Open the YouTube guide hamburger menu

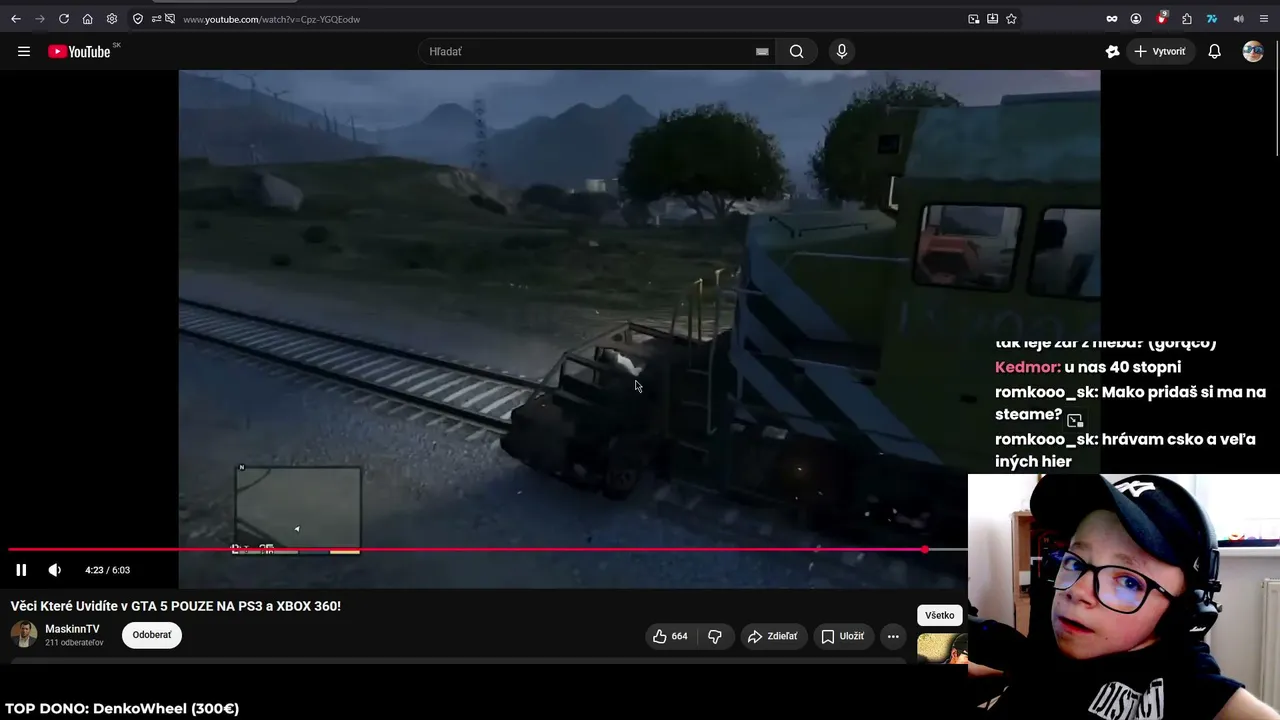(24, 52)
